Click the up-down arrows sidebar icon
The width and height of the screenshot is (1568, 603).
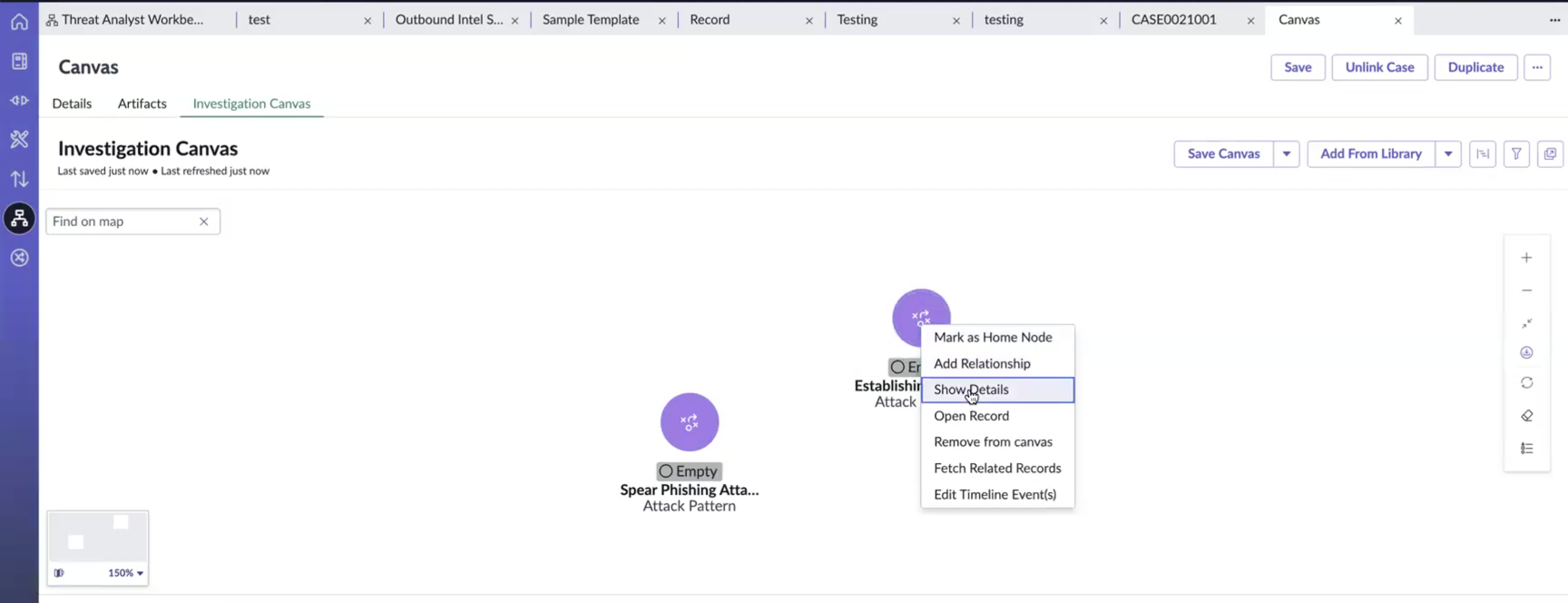(19, 179)
